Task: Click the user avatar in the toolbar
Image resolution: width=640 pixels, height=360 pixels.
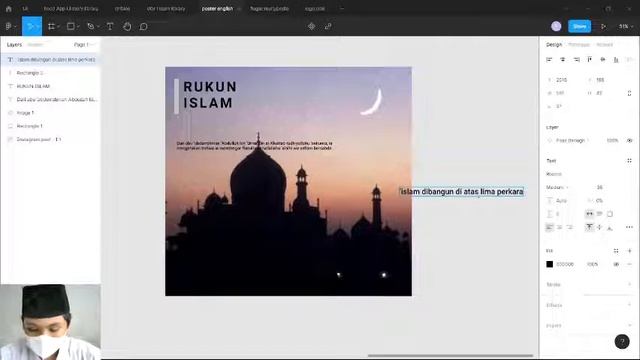Action: coord(556,26)
